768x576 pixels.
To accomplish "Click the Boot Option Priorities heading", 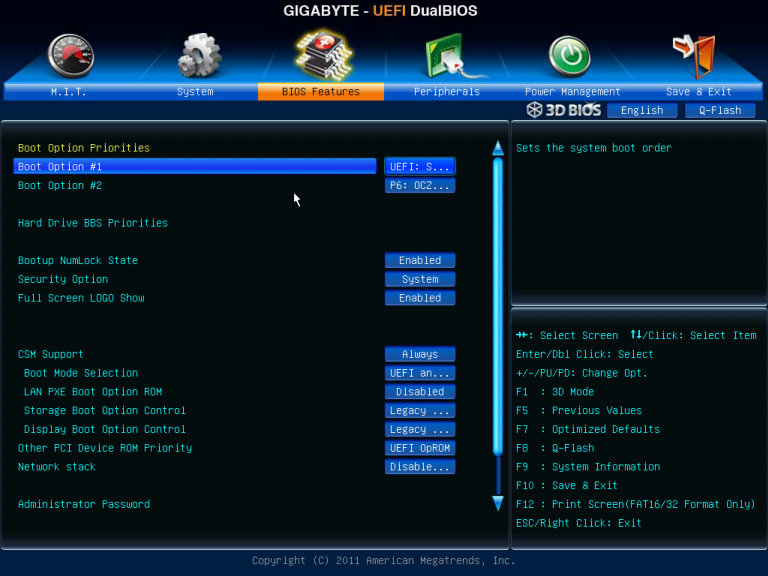I will (84, 148).
